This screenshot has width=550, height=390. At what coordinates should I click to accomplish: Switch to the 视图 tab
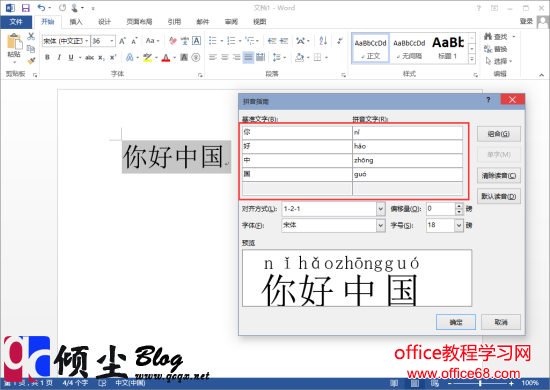tap(260, 22)
